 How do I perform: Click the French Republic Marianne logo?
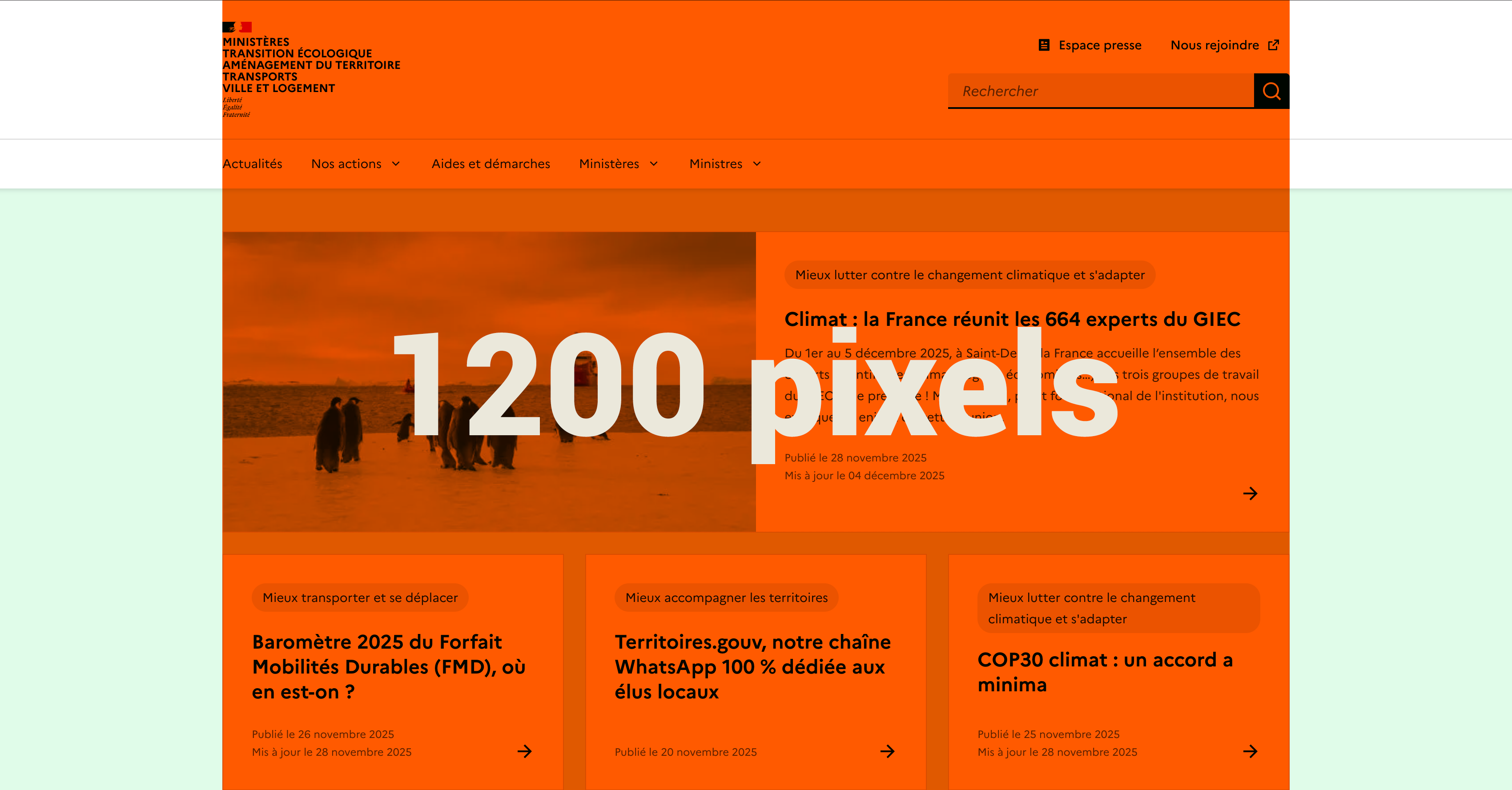tap(237, 27)
